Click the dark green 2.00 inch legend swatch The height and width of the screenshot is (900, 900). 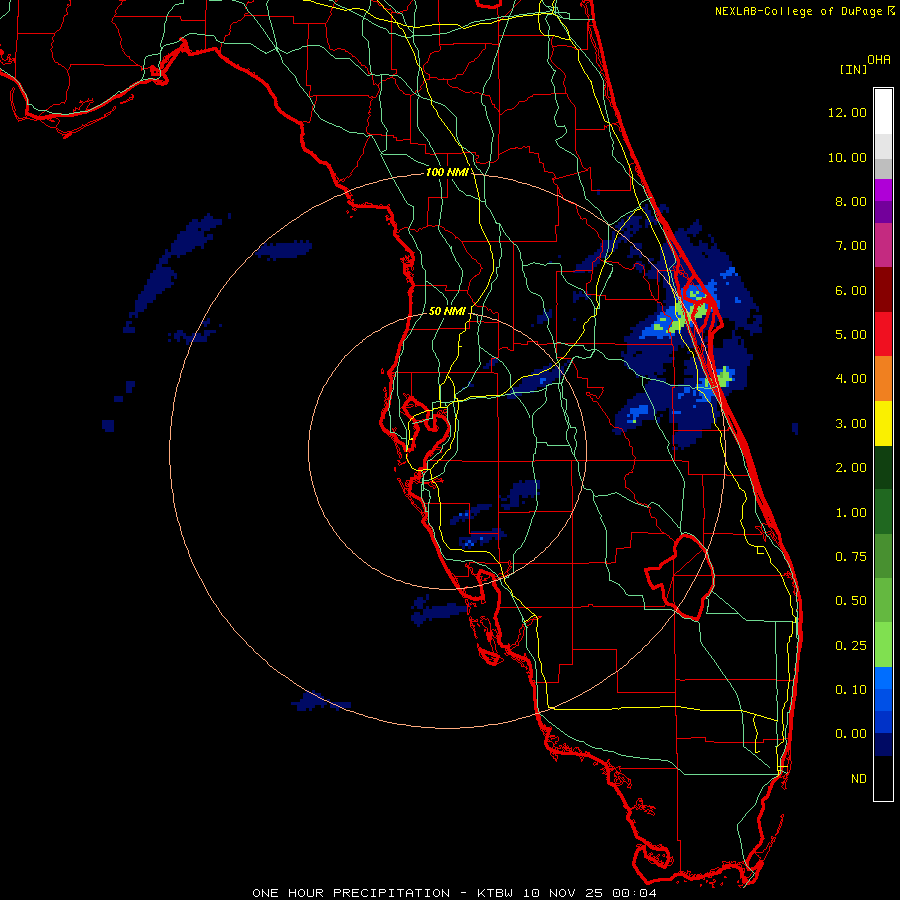pos(883,468)
